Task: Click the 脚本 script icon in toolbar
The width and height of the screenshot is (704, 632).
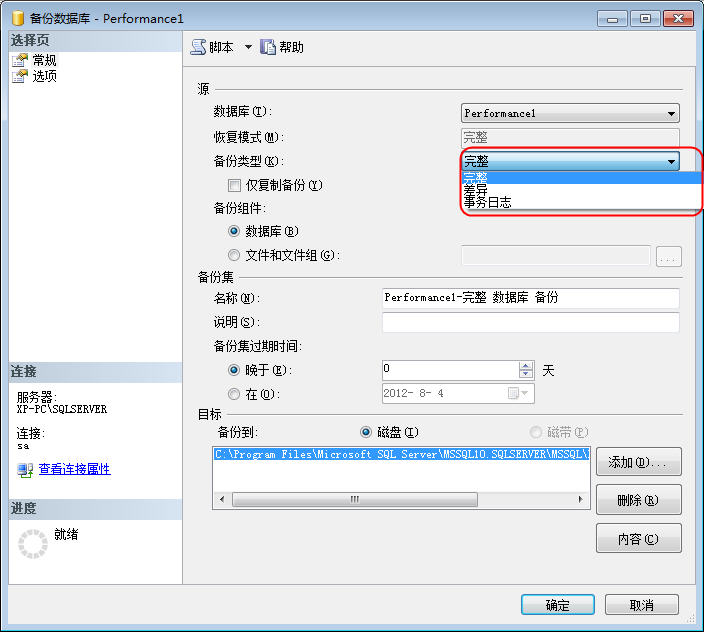Action: pyautogui.click(x=198, y=47)
